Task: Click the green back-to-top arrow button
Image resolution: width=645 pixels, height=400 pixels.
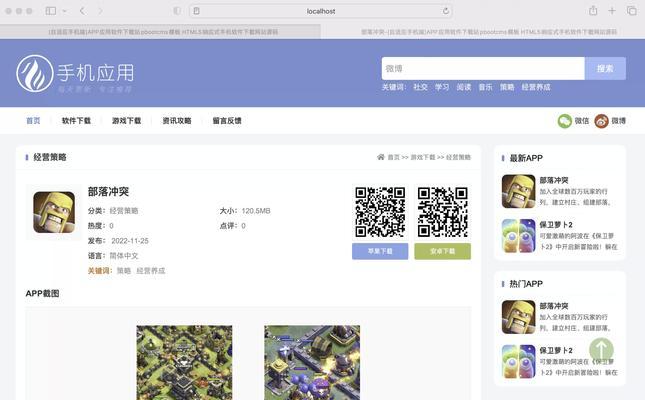Action: [x=601, y=350]
